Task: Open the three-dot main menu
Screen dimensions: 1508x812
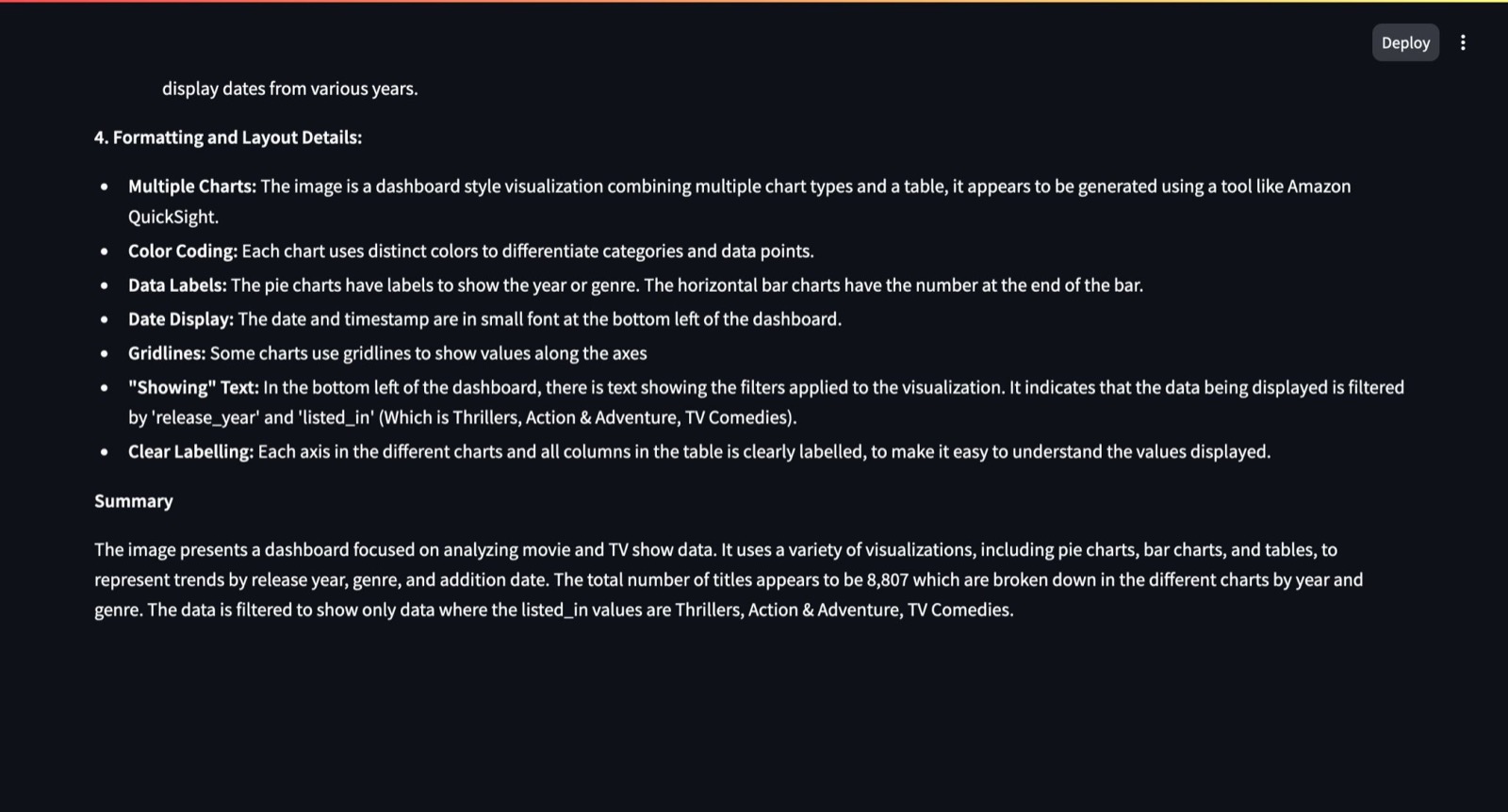Action: 1463,42
